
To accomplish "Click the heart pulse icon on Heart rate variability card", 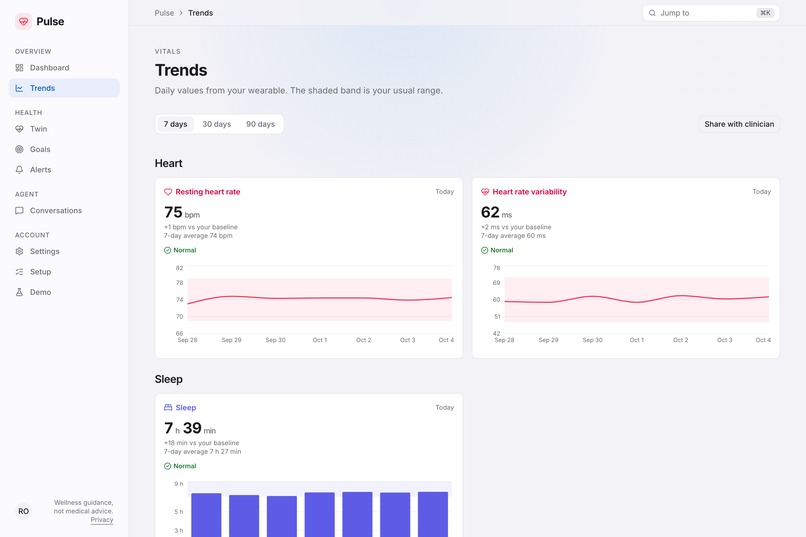I will point(485,192).
